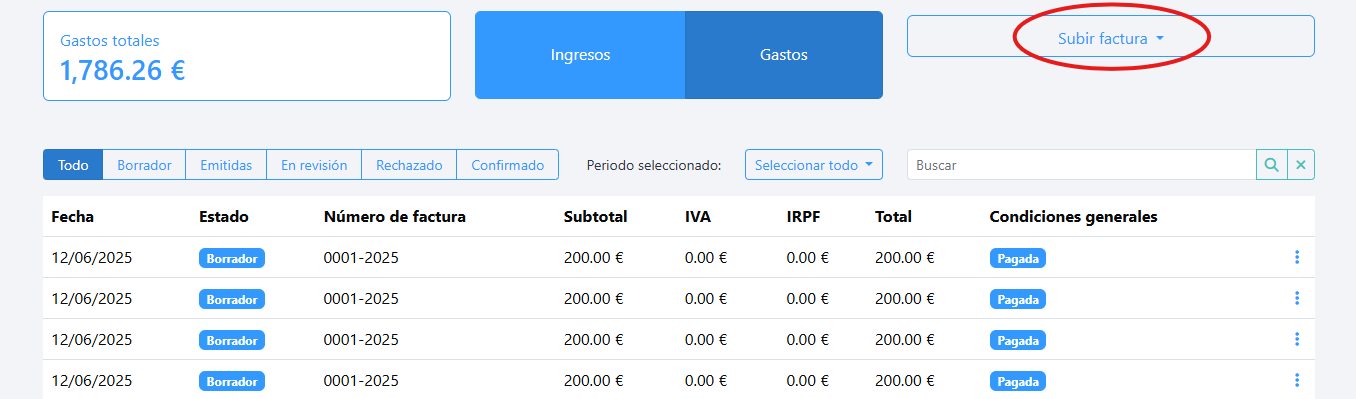Click the Borrador badge in first row

coord(232,258)
